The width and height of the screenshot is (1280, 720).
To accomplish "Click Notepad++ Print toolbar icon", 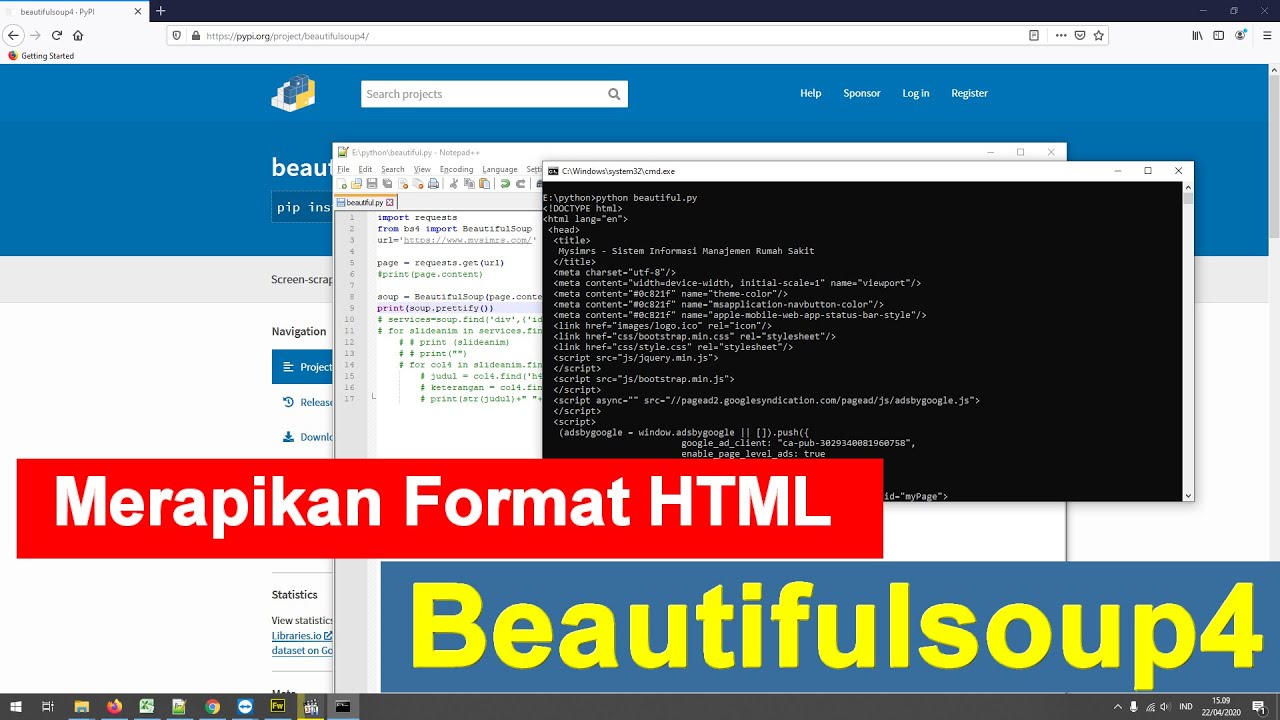I will coord(433,184).
